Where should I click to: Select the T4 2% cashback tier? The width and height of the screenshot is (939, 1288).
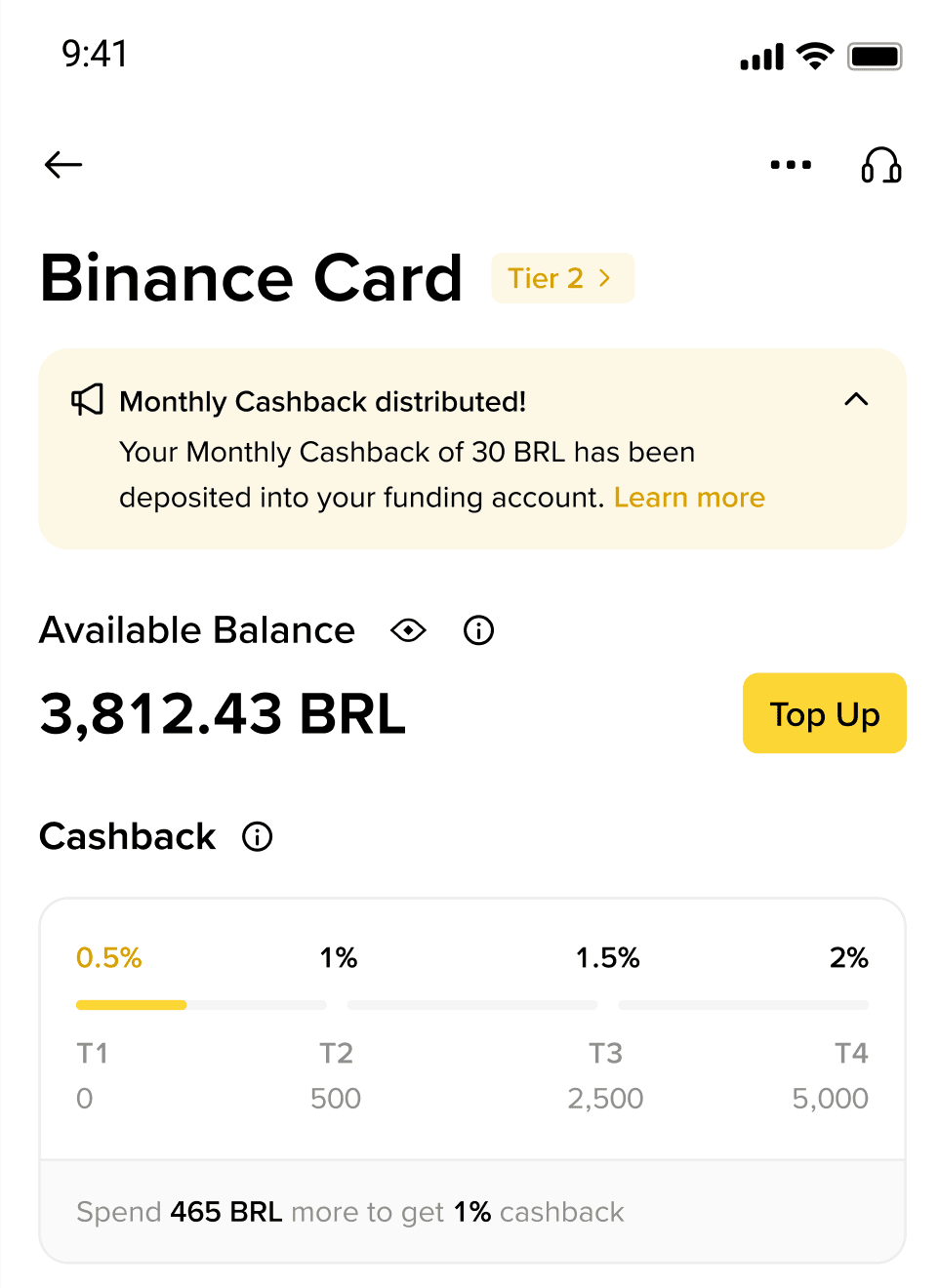click(848, 958)
